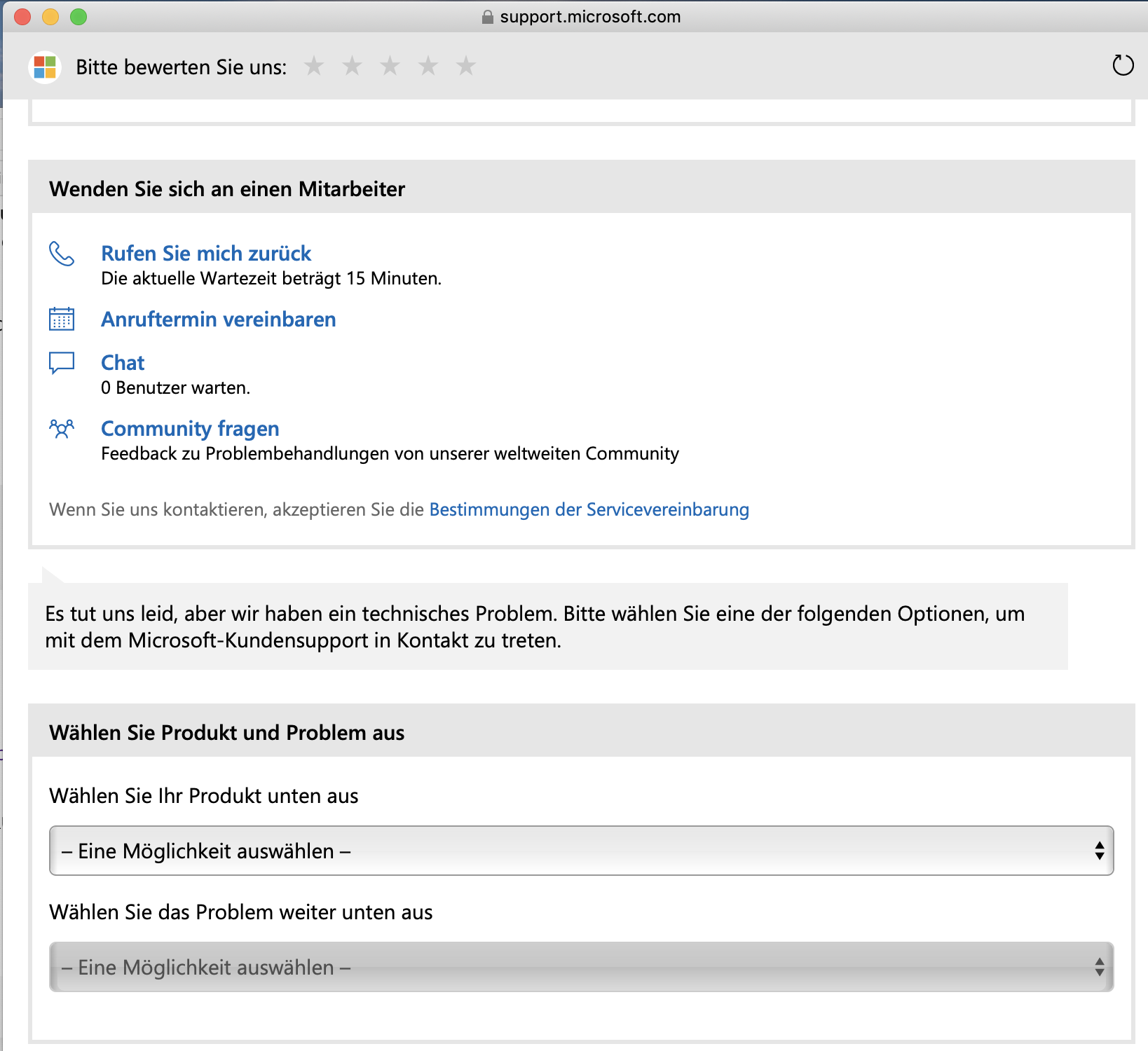Rate with the second star
This screenshot has height=1051, width=1148.
tap(352, 66)
